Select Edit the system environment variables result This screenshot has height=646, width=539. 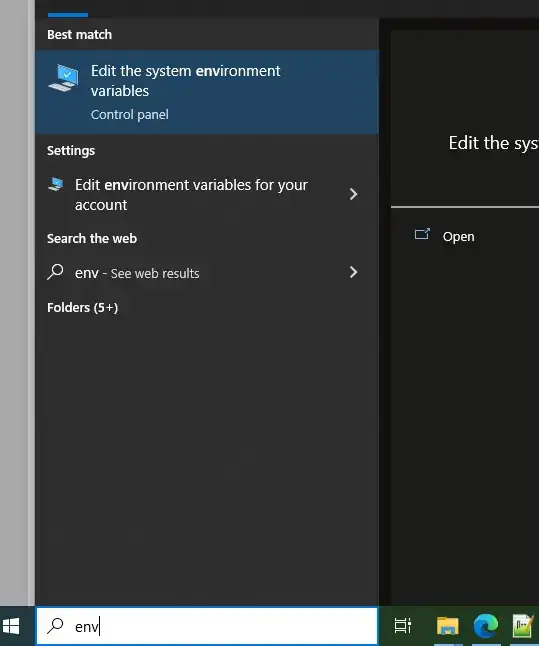pos(207,92)
